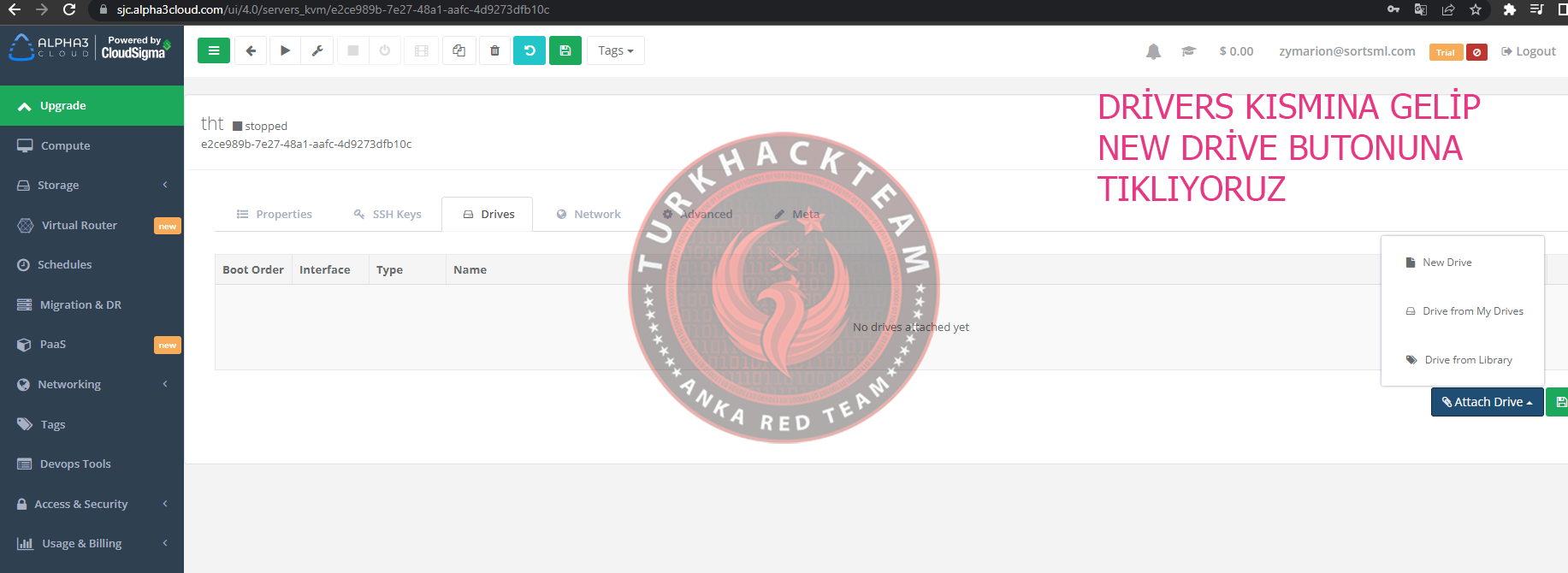Click the saved passwords key icon
Image resolution: width=1568 pixels, height=573 pixels.
click(1393, 9)
